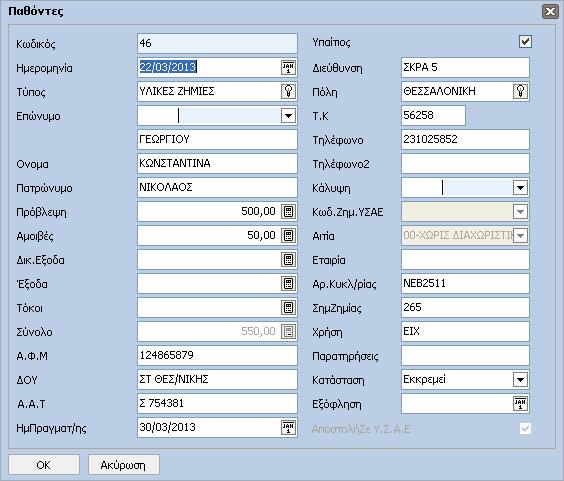Click the Α.Φ.Μ field with 124865879
564x481 pixels.
tap(217, 356)
